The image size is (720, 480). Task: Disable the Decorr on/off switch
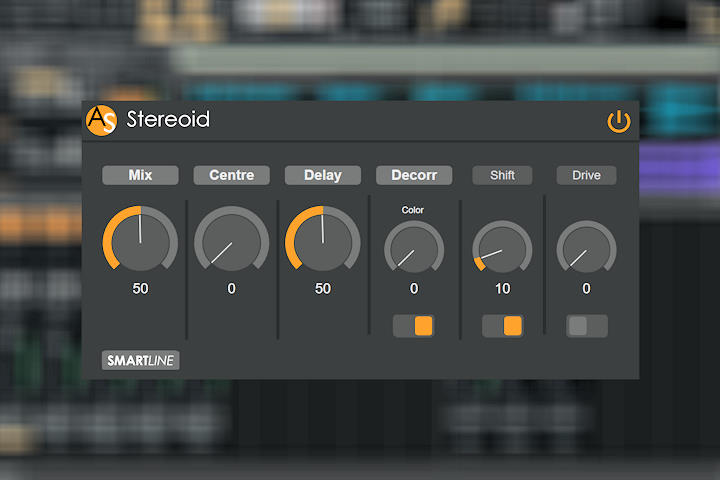pyautogui.click(x=413, y=326)
